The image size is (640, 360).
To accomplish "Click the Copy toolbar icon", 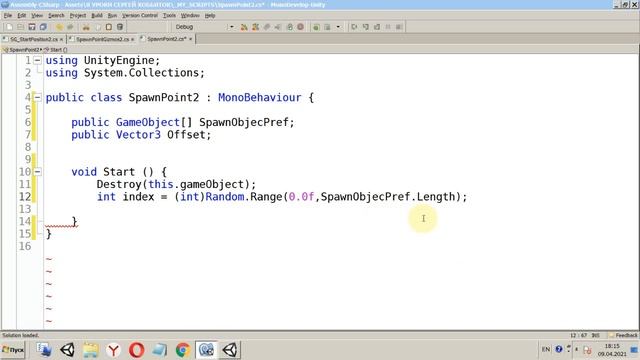I will pos(97,27).
